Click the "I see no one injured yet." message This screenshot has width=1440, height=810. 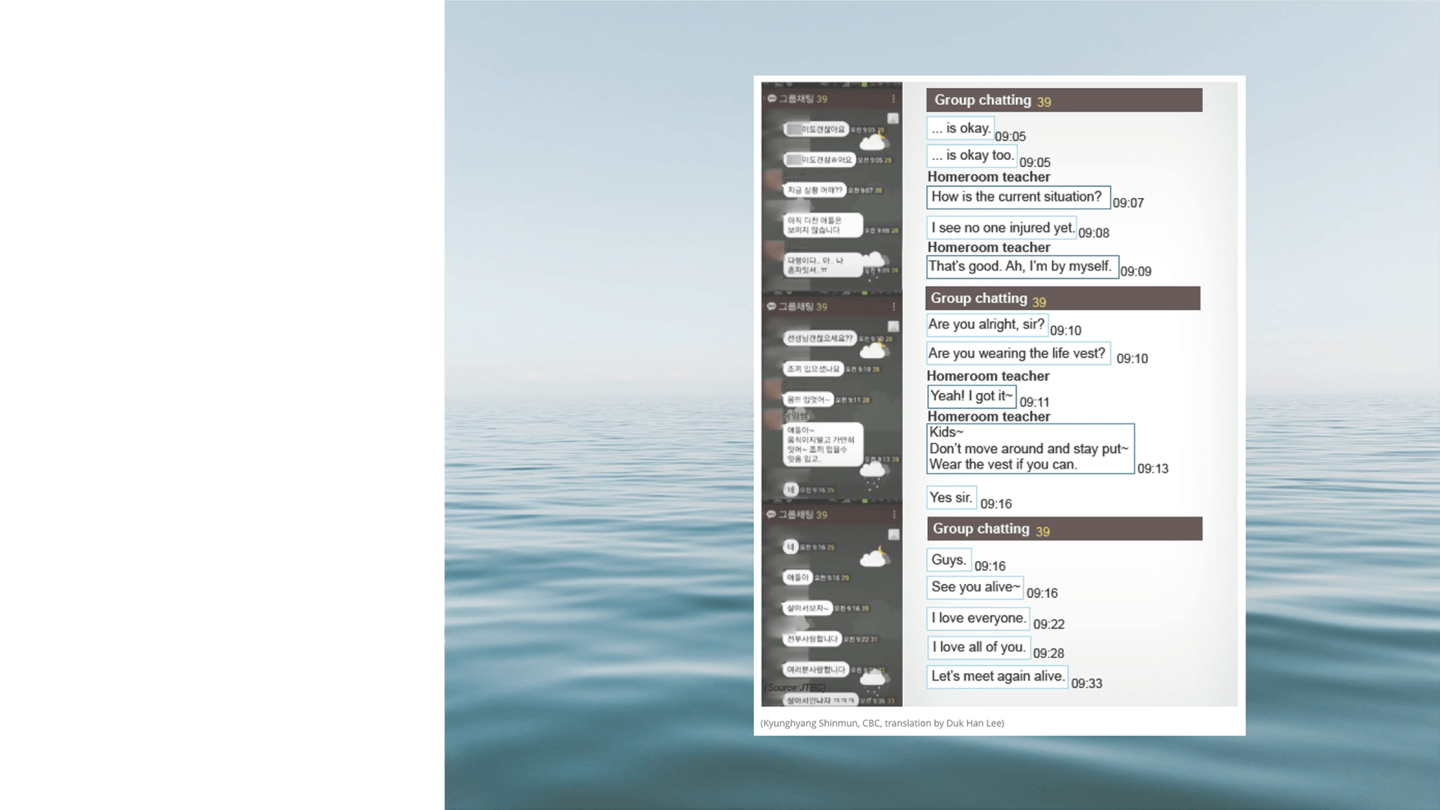point(1002,228)
